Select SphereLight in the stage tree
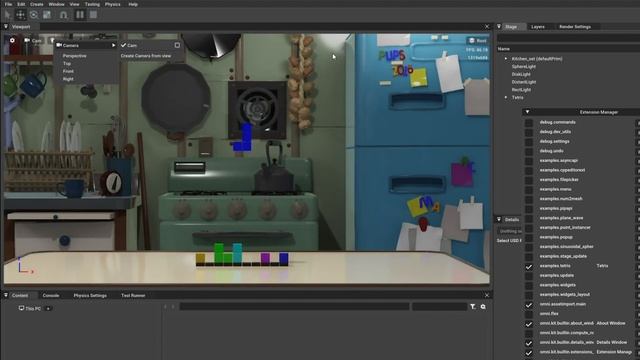 pos(524,67)
